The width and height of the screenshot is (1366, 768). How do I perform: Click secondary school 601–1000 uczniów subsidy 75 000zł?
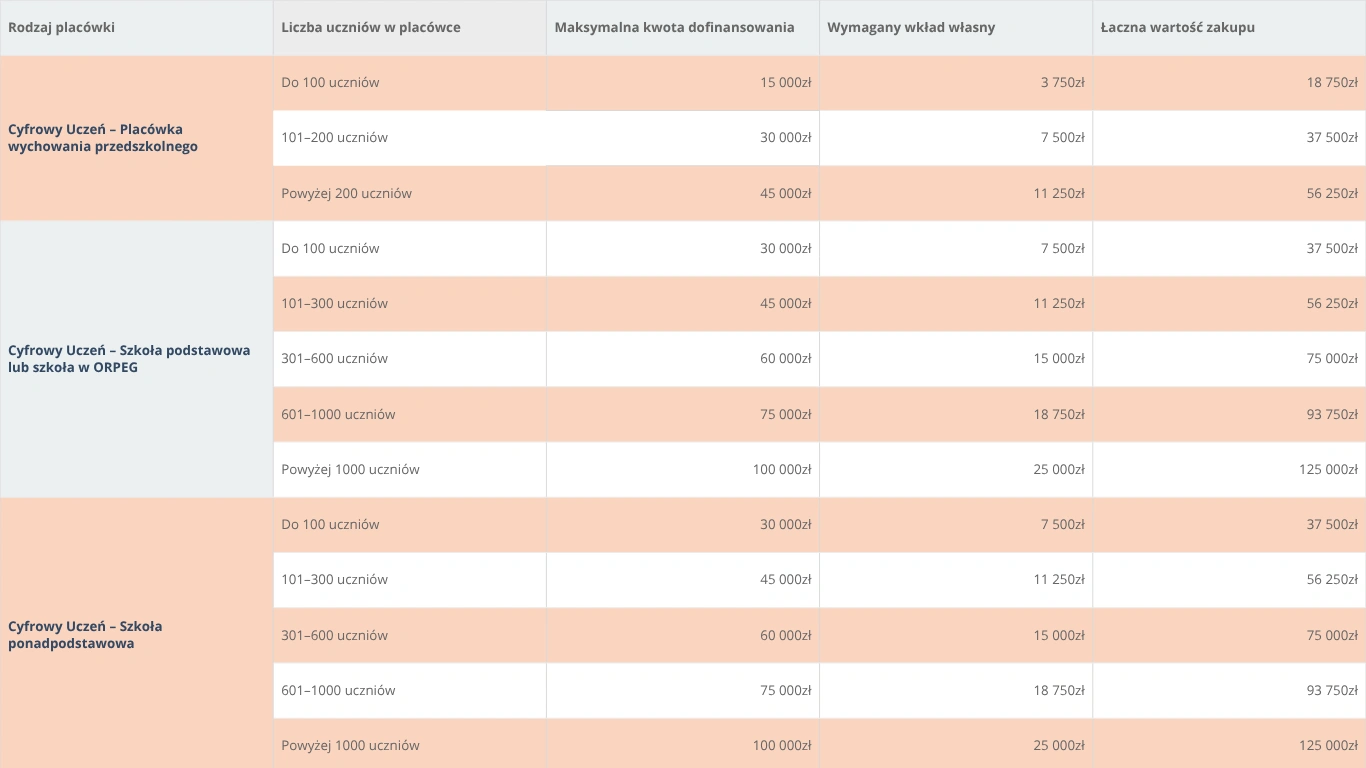coord(683,690)
